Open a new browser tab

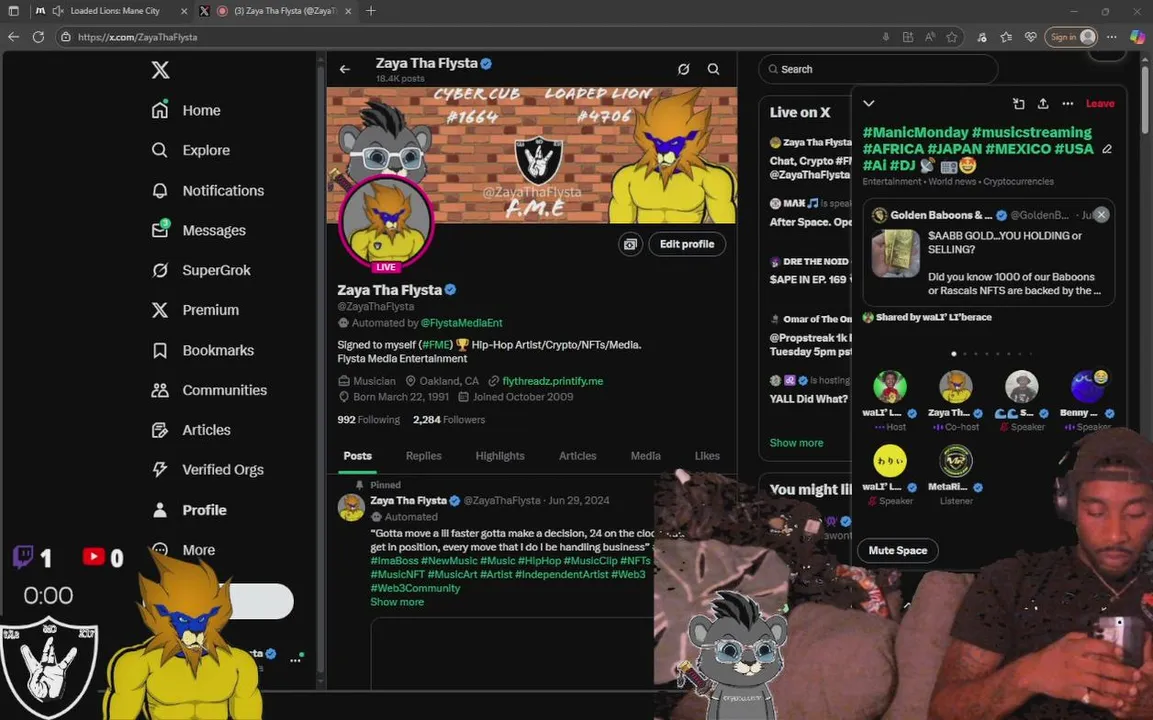coord(371,11)
